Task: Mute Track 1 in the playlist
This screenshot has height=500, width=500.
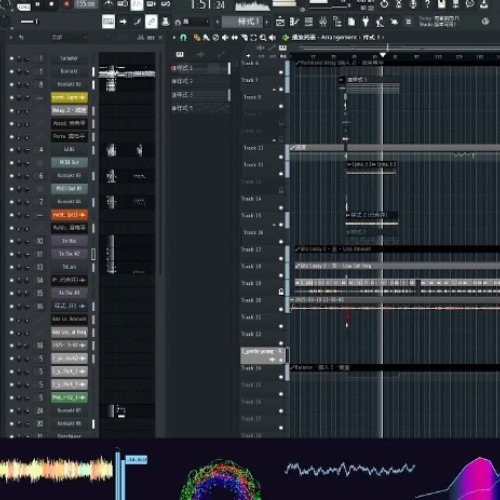Action: click(x=281, y=89)
